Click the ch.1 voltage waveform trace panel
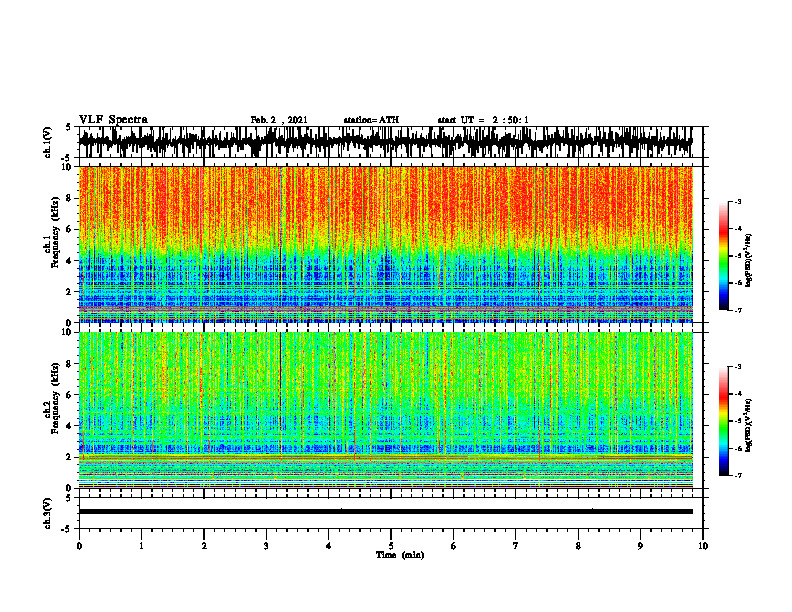792x612 pixels. click(391, 142)
